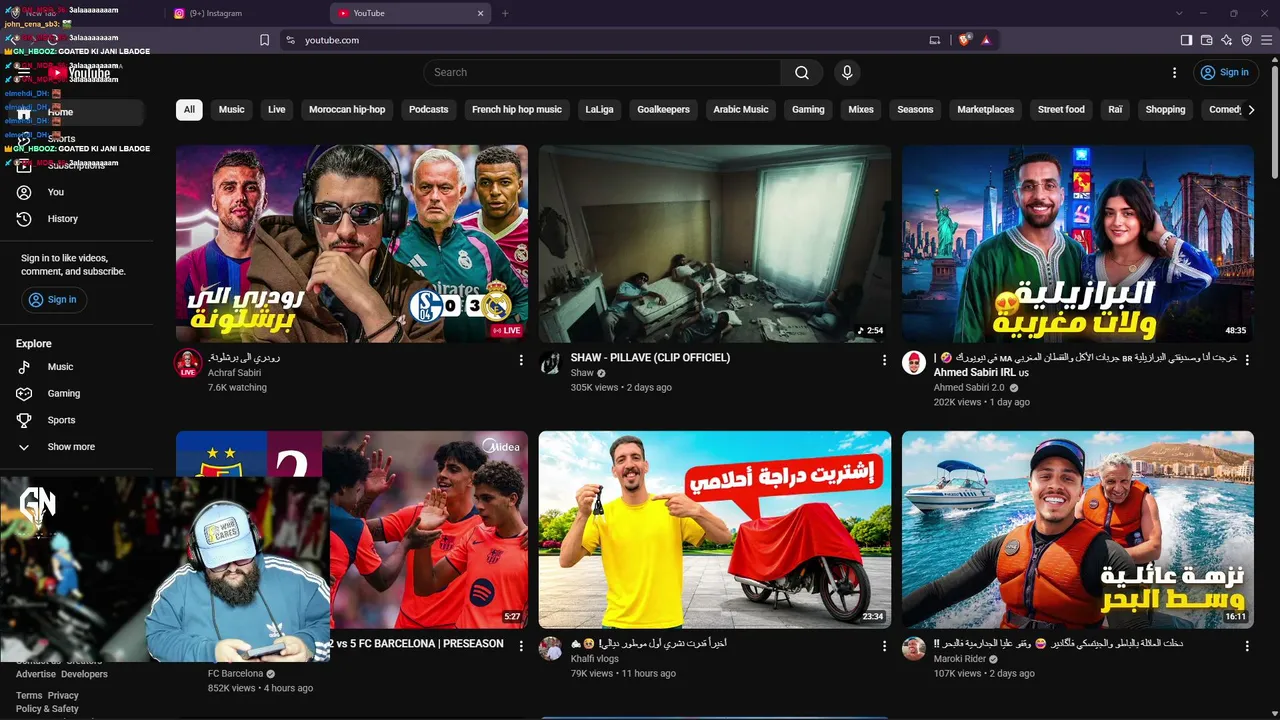The image size is (1280, 720).
Task: Open Khalfi vlogs channel avatar
Action: (x=550, y=649)
